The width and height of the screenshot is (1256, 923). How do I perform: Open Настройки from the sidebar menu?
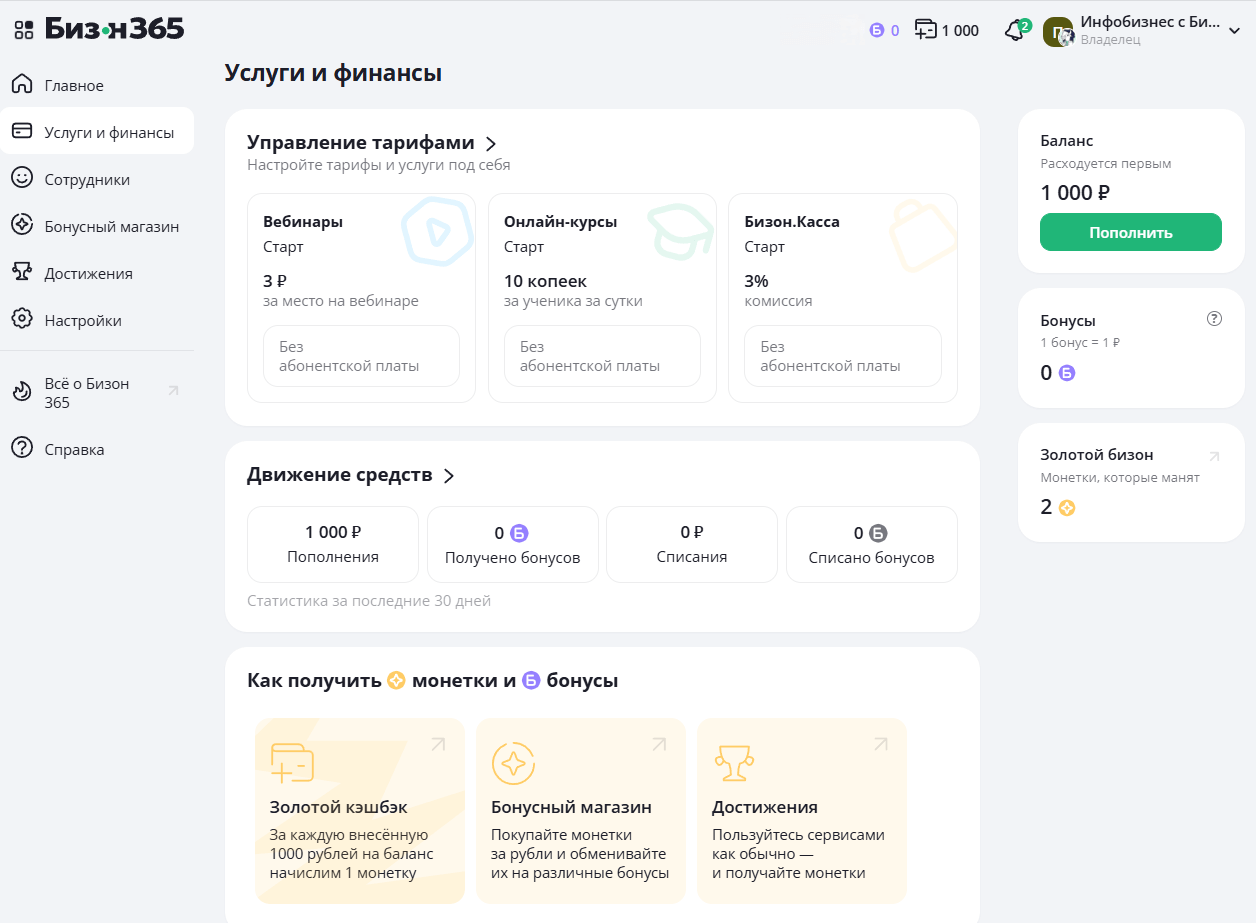point(83,321)
